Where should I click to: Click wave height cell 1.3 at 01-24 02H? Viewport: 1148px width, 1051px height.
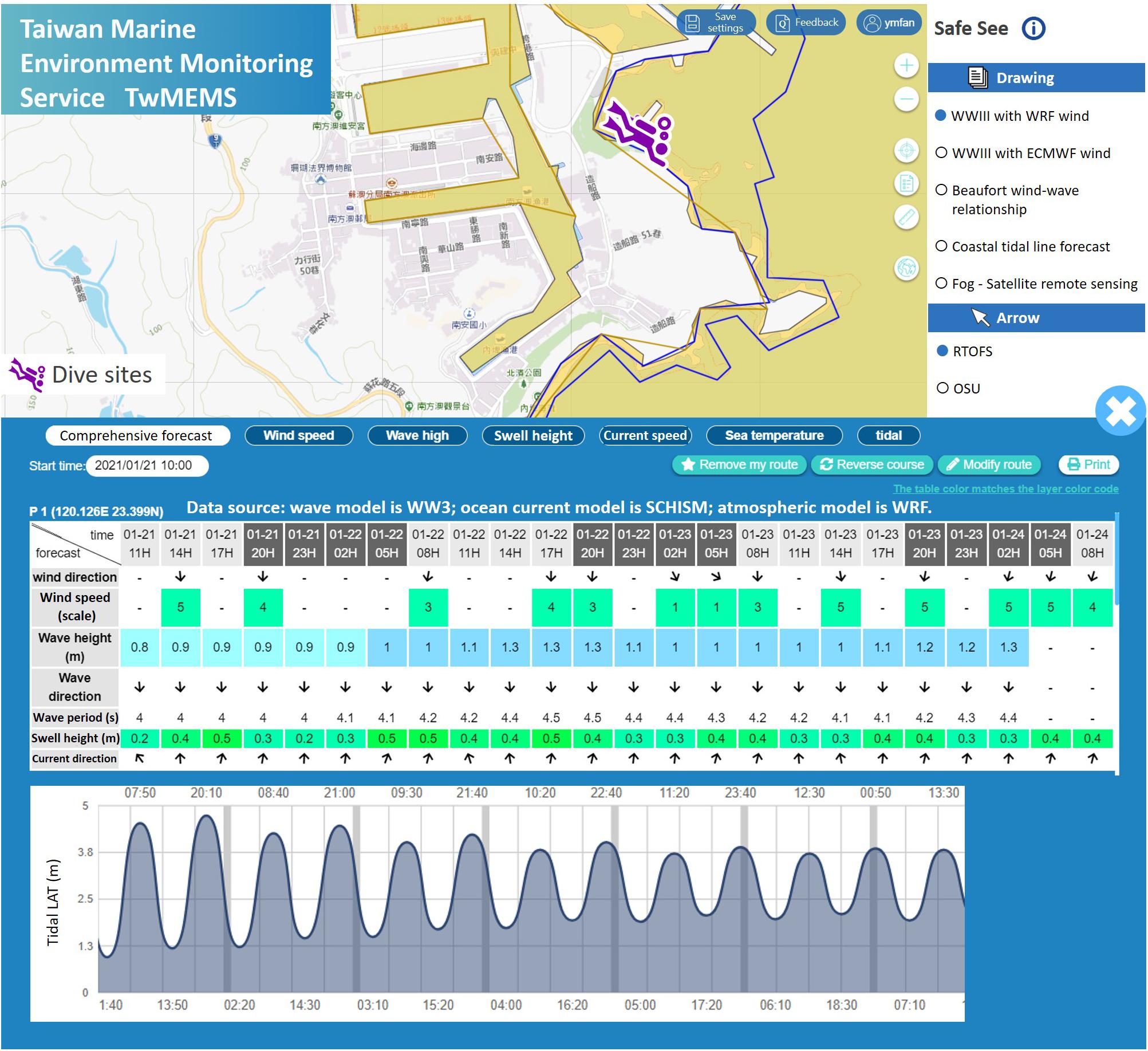[1009, 647]
